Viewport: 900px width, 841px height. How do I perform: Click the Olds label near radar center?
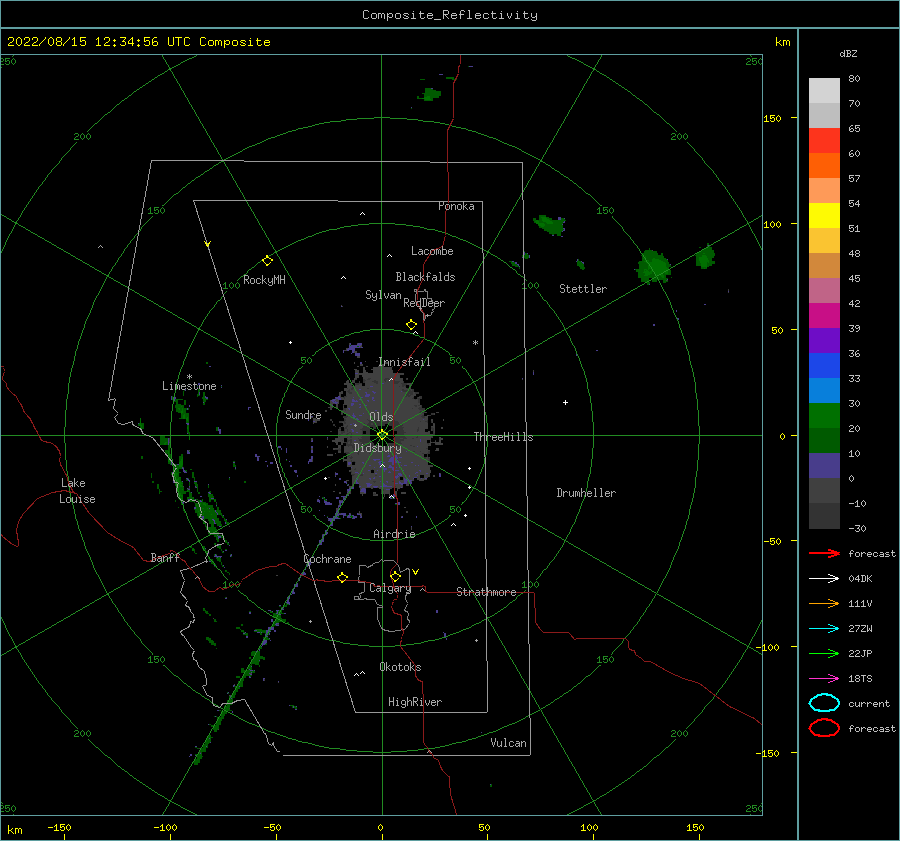381,417
